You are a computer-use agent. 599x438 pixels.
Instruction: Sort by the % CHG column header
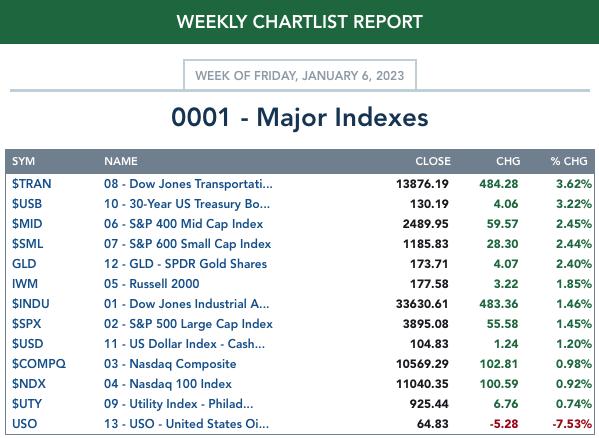(569, 161)
